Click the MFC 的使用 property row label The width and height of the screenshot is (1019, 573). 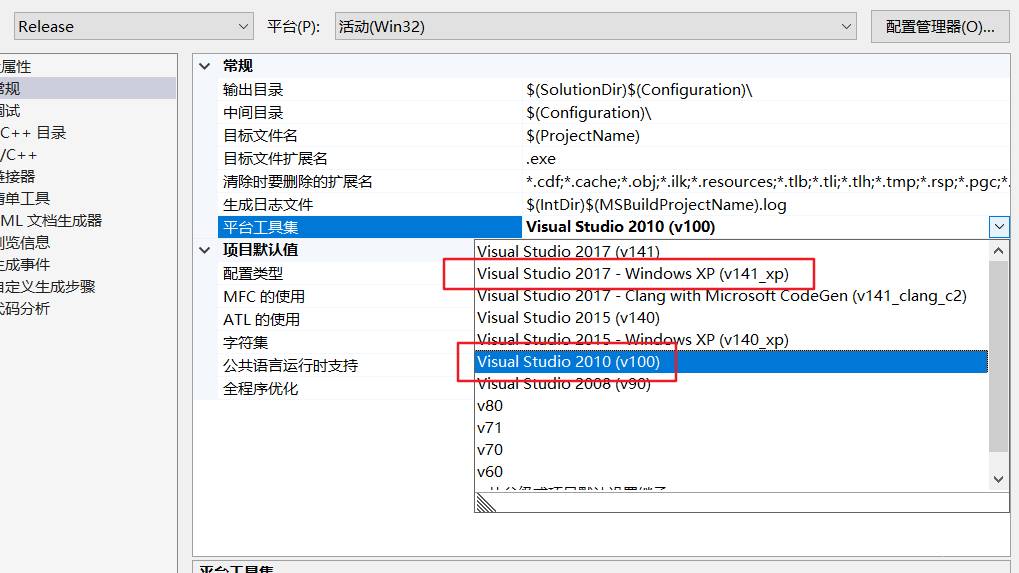click(x=264, y=296)
